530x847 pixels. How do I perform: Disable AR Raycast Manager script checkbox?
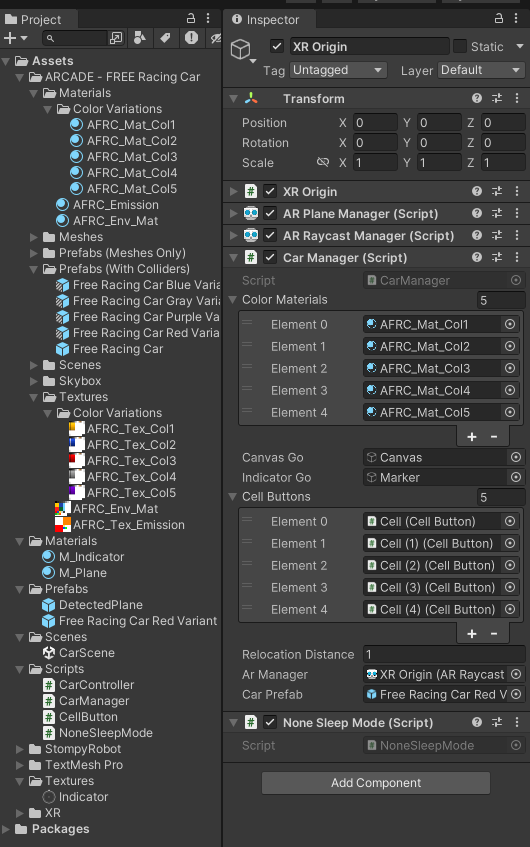[x=270, y=236]
